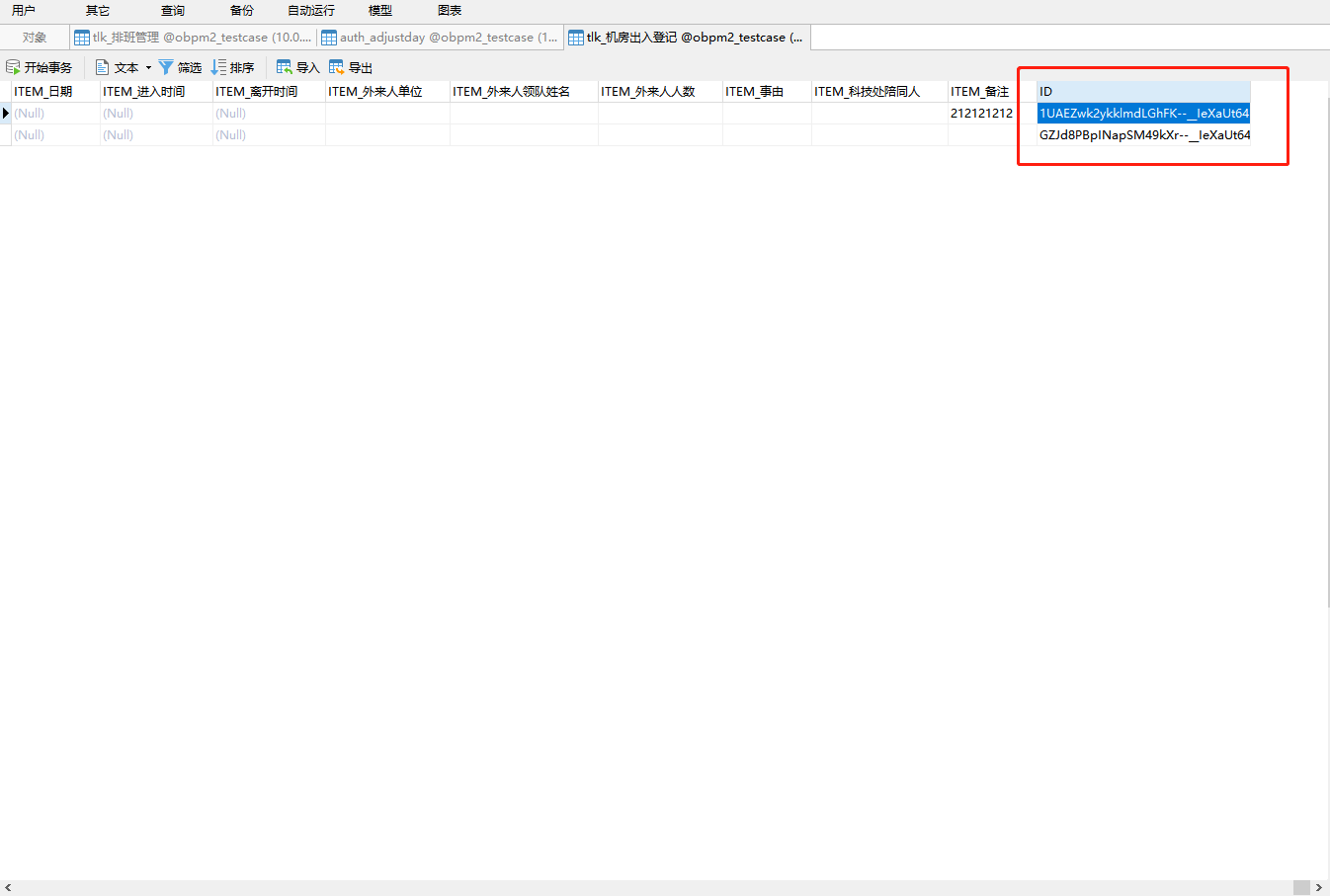
Task: Click the ITEM_外来人领队姓名 column header
Action: pos(524,92)
